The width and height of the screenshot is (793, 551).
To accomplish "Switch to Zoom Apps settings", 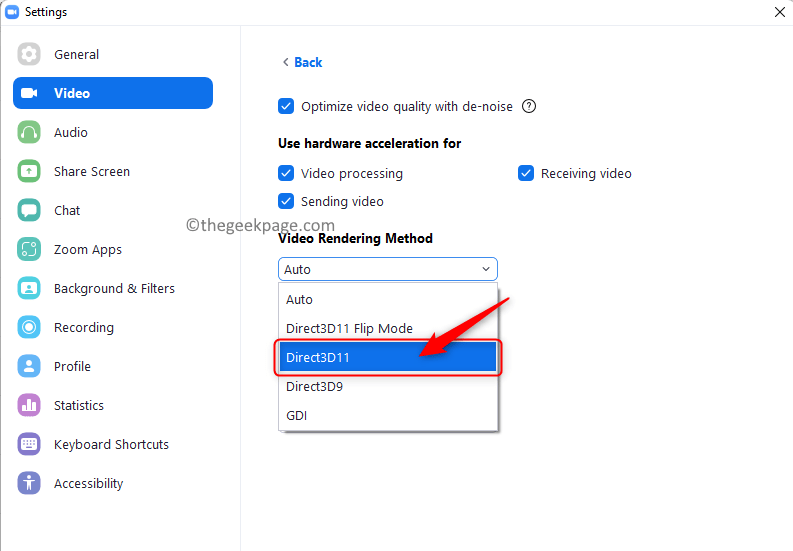I will [88, 249].
